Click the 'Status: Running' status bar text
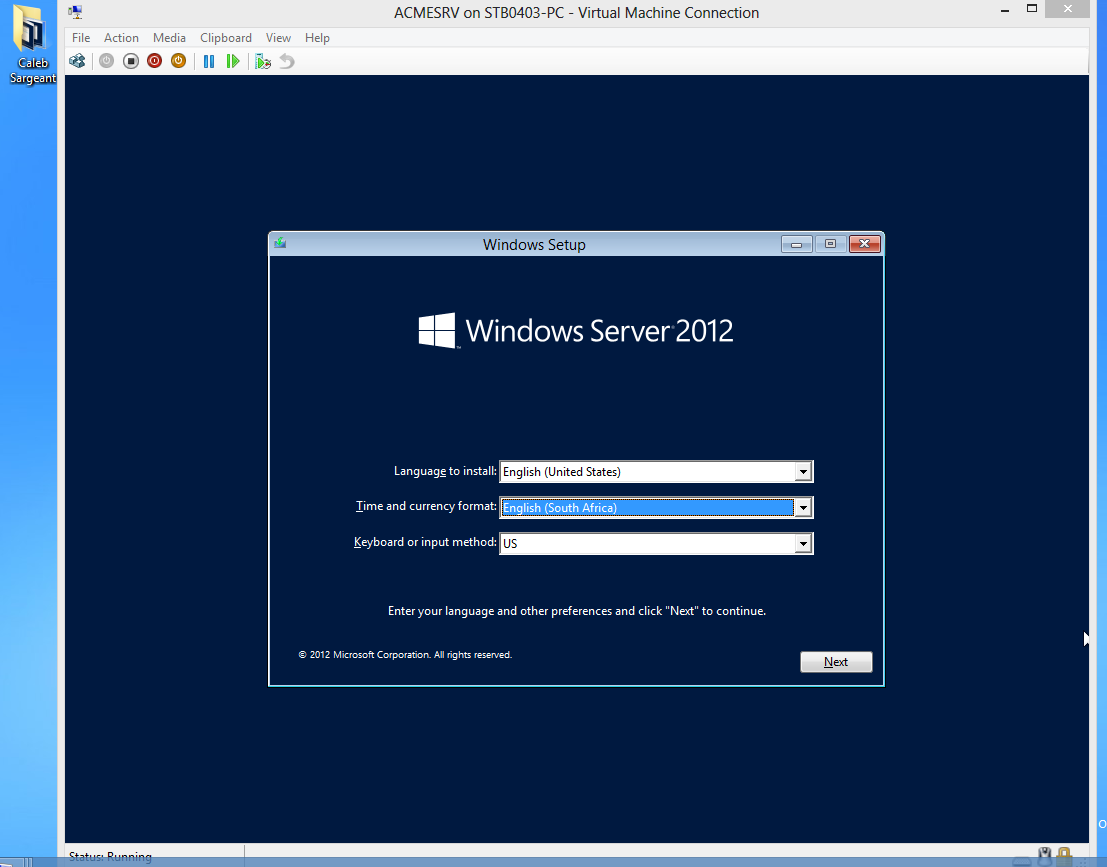The width and height of the screenshot is (1107, 867). pos(110,856)
